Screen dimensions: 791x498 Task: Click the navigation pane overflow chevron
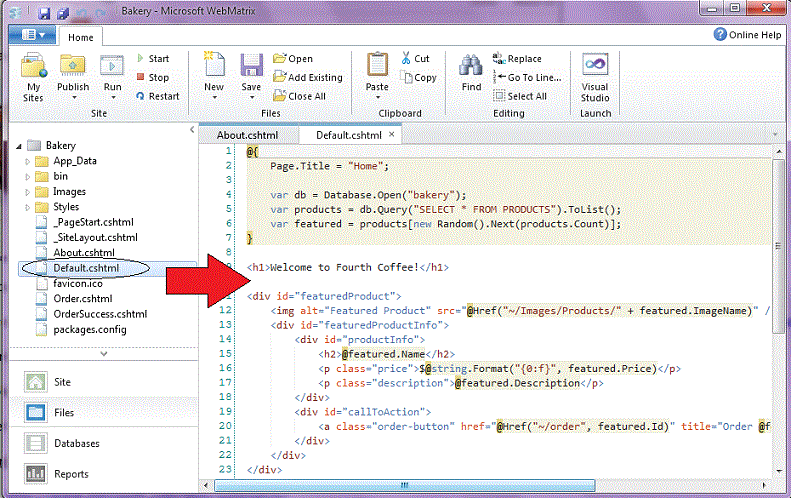point(103,354)
